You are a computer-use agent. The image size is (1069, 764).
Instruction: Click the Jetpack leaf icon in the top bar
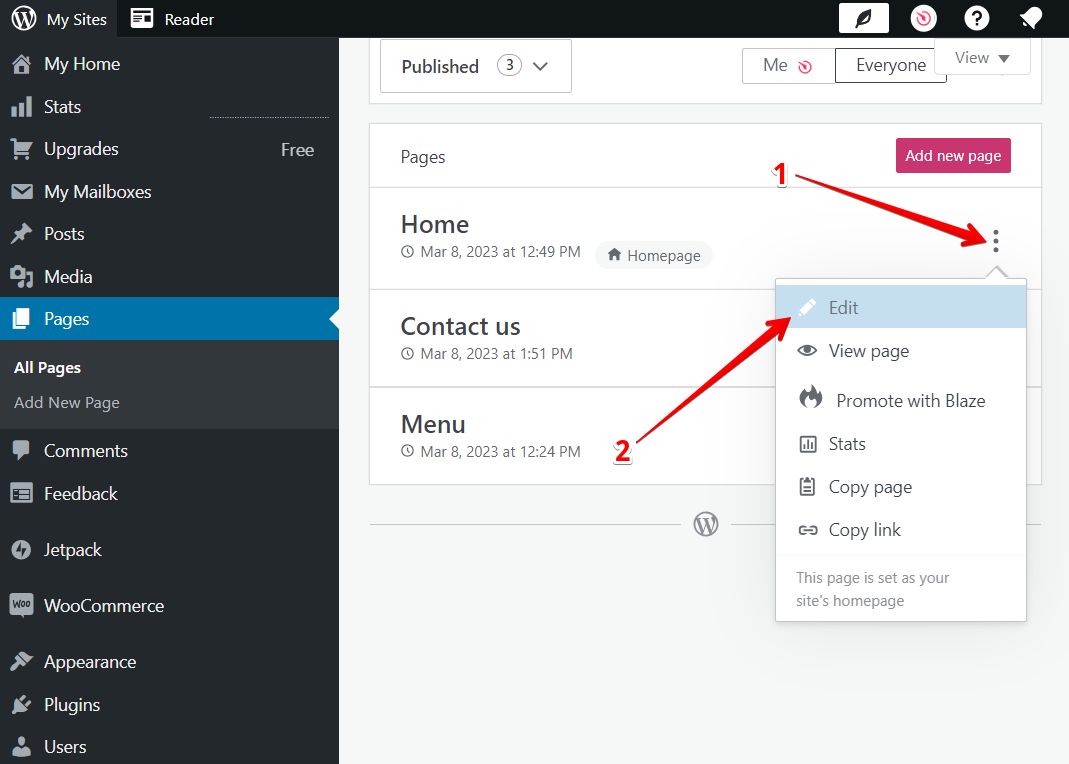tap(861, 17)
